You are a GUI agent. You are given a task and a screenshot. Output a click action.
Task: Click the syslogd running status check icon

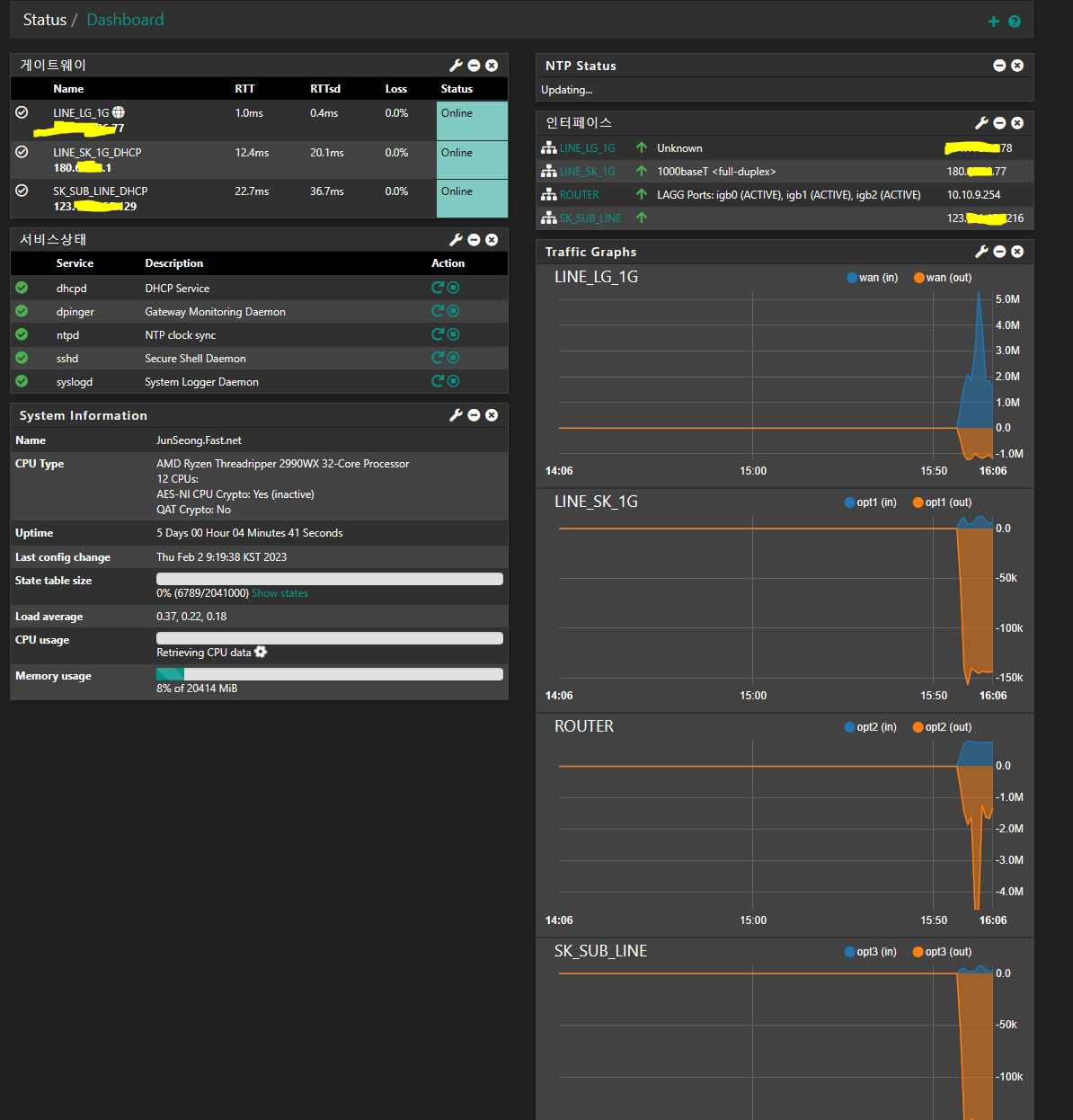(22, 381)
